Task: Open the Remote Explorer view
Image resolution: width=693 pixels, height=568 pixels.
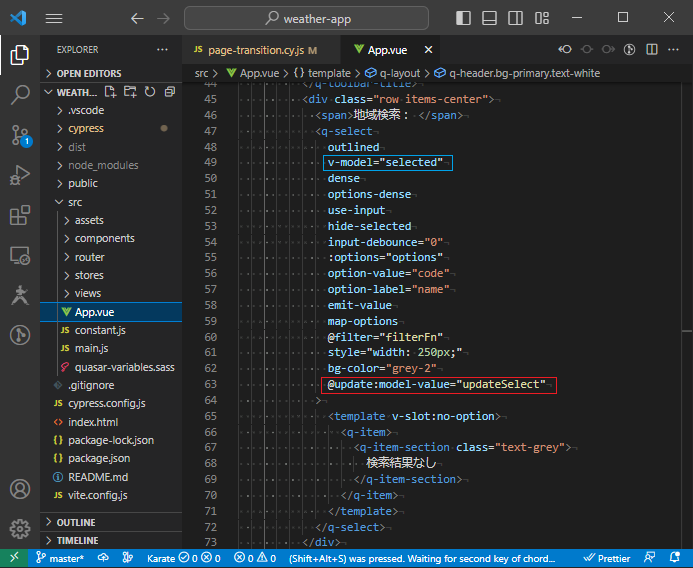Action: [20, 255]
